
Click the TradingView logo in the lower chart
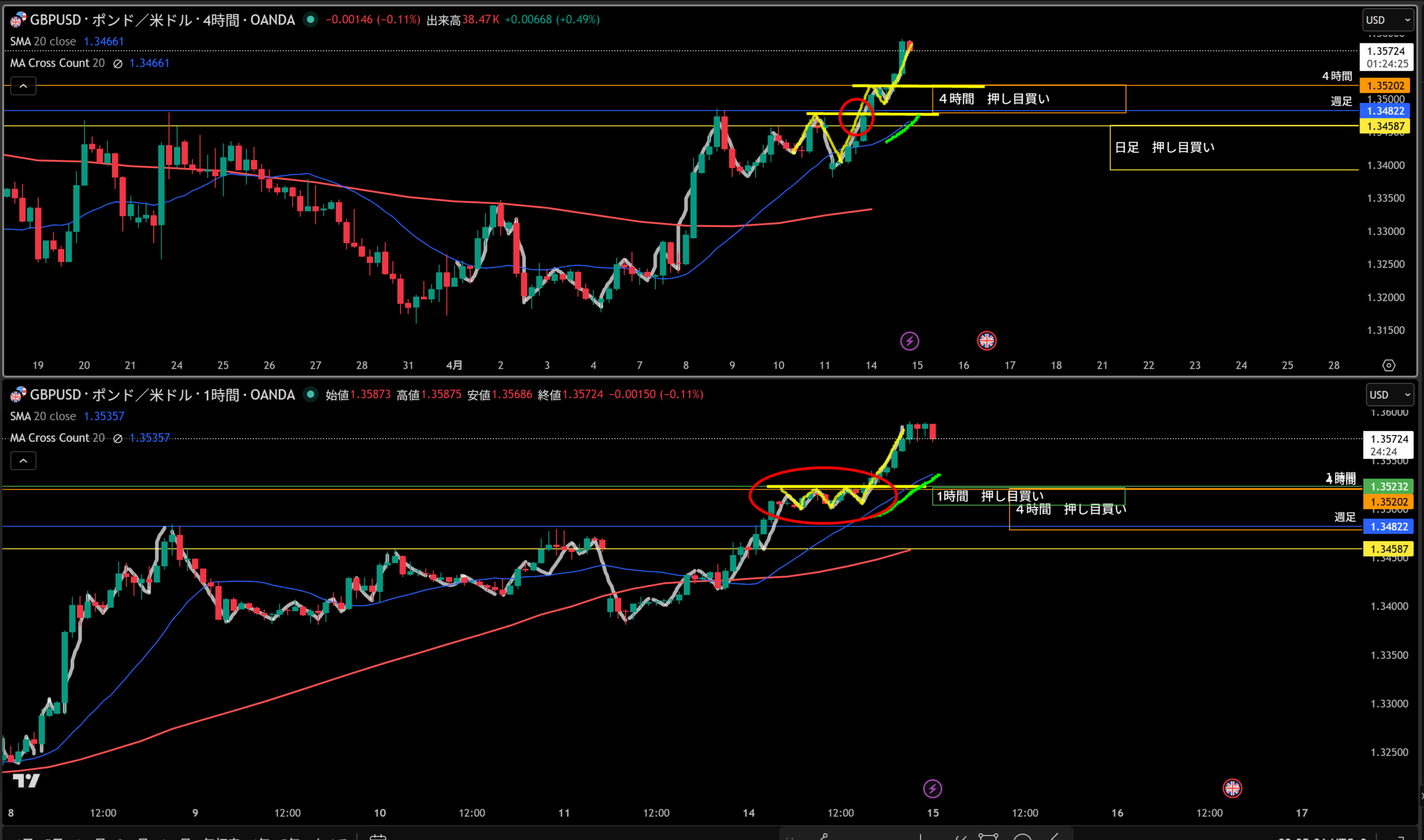[x=26, y=780]
